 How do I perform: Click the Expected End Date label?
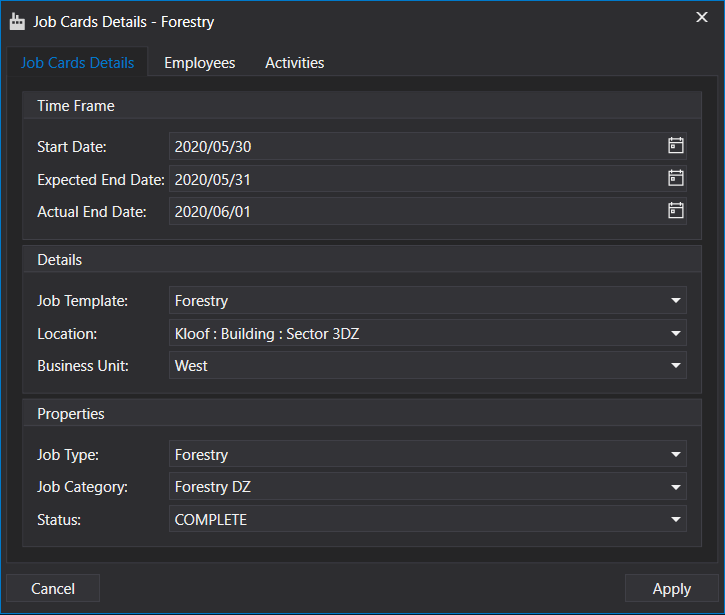pos(101,179)
